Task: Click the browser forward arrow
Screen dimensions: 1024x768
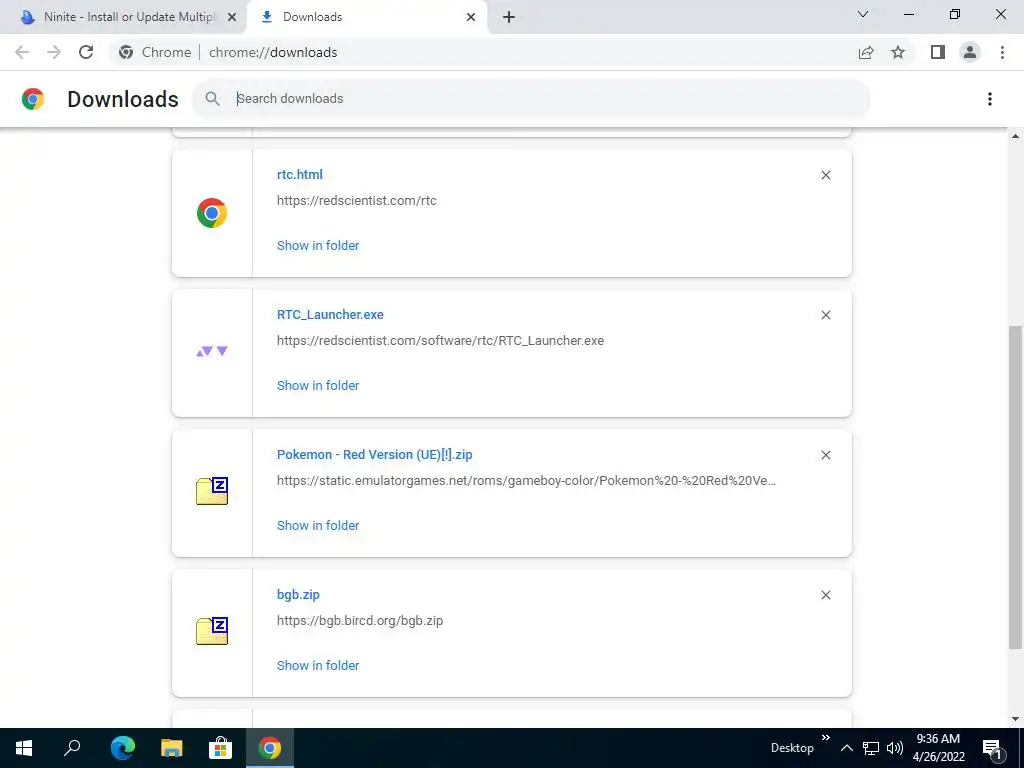Action: (x=54, y=52)
